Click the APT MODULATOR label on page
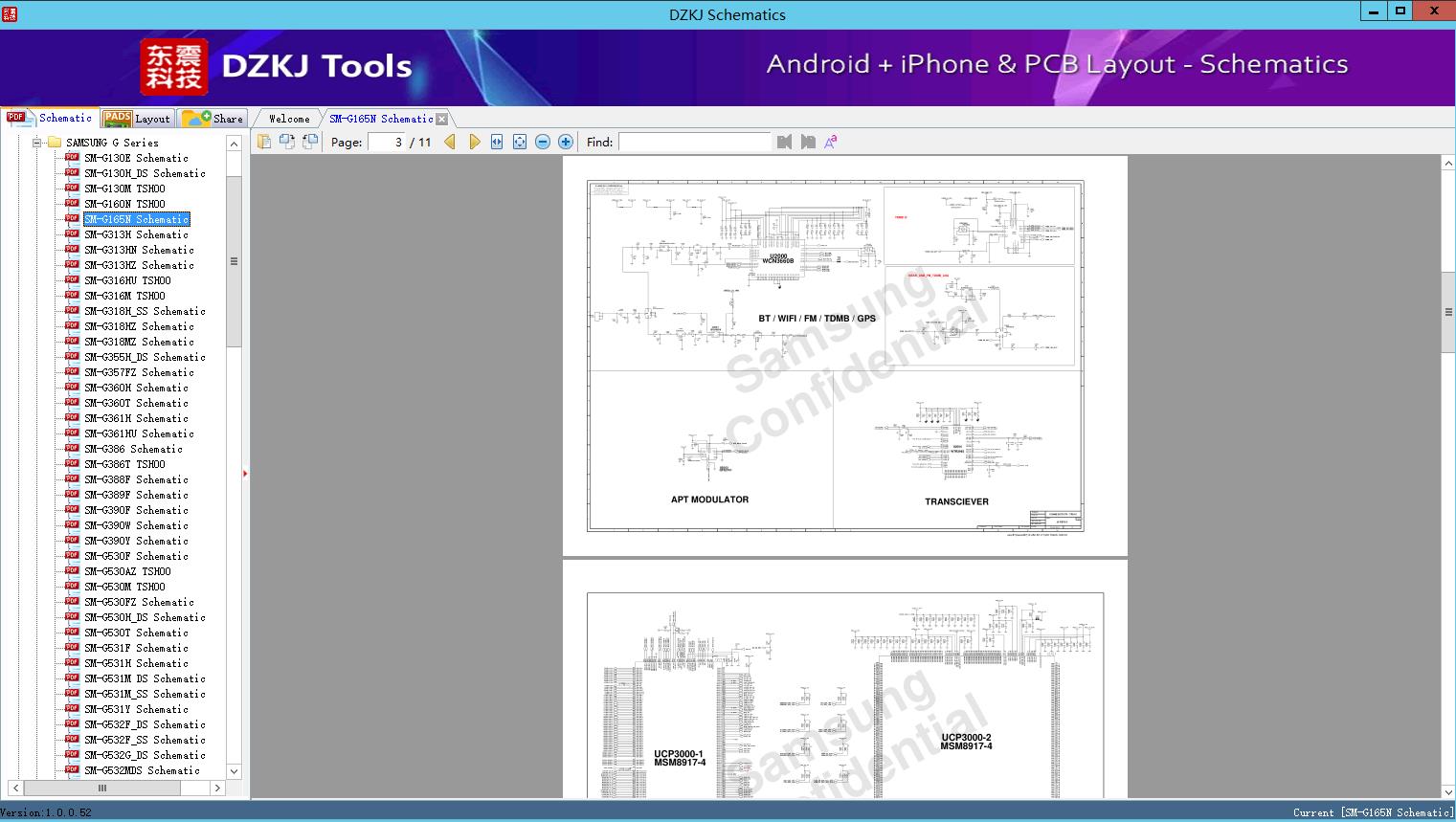1456x822 pixels. [709, 500]
